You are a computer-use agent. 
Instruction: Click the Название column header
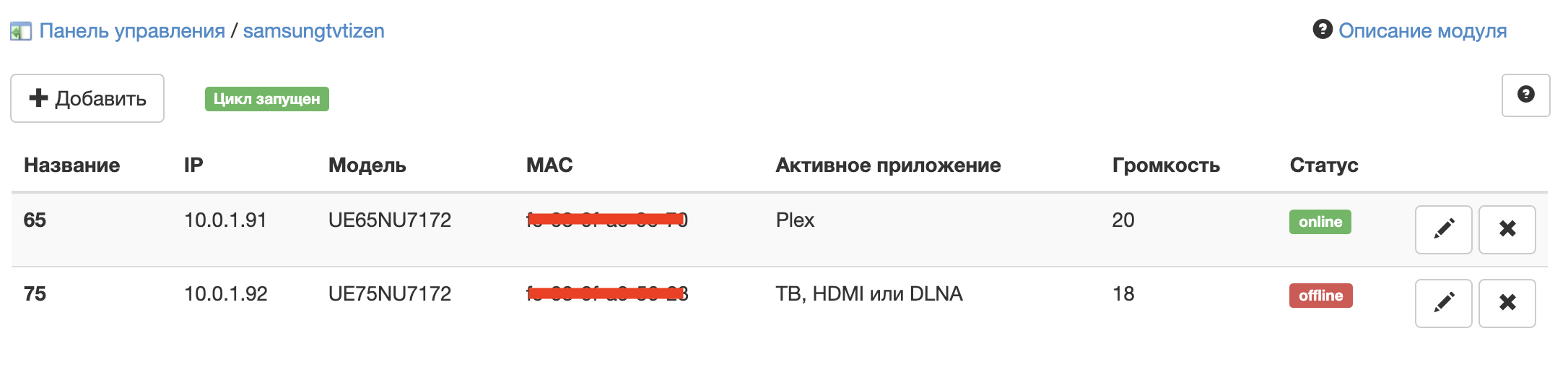coord(71,165)
